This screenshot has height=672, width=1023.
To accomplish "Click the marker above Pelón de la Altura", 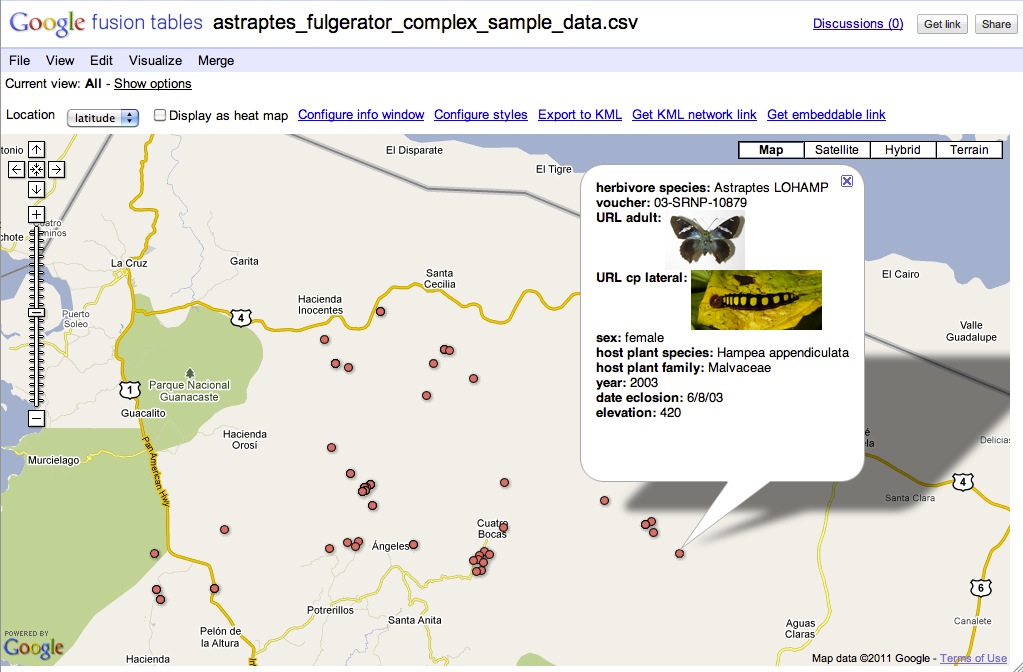I will [214, 588].
